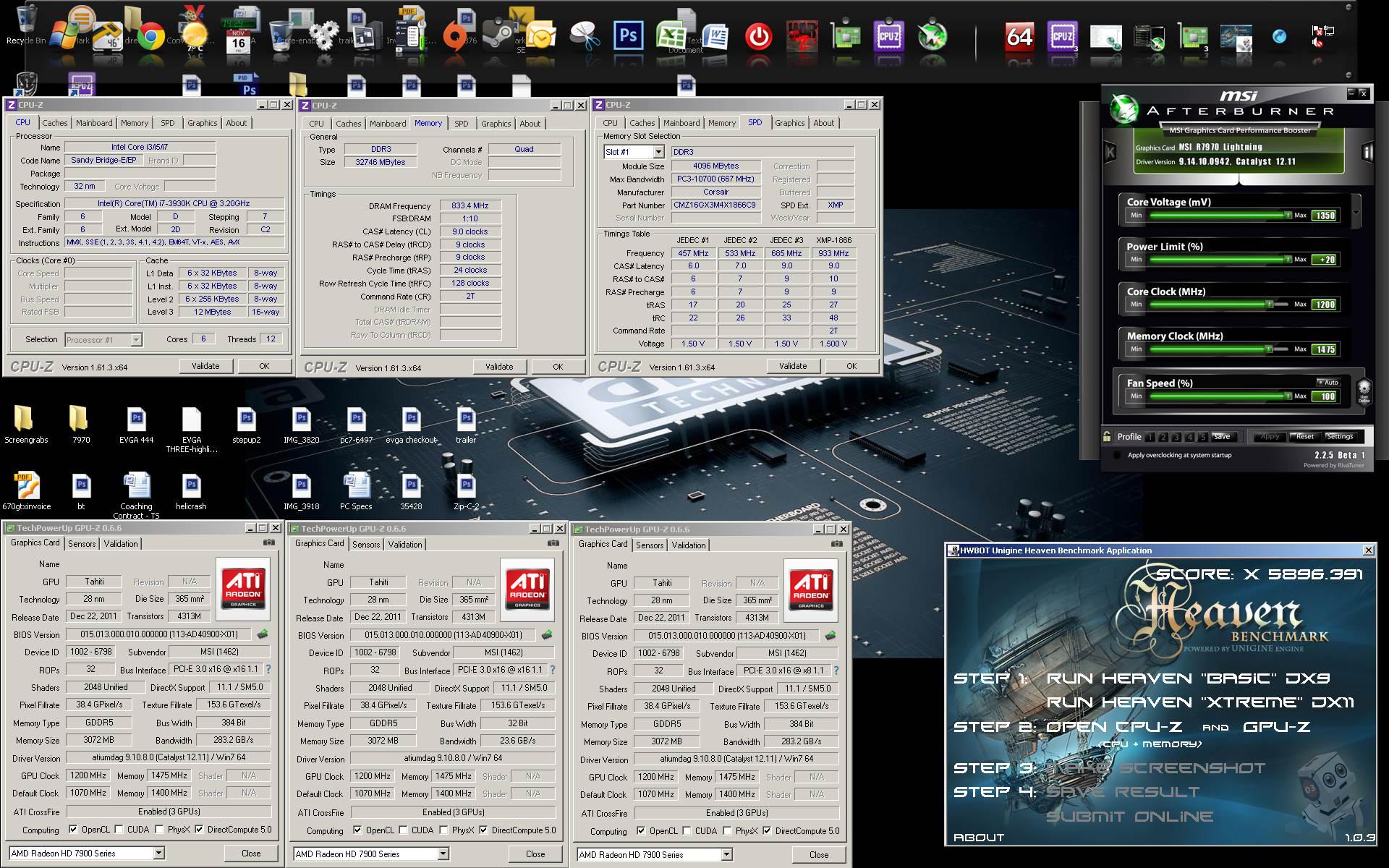Open the Windows start orb in dock
Viewport: 1389px width, 868px height.
tap(63, 35)
